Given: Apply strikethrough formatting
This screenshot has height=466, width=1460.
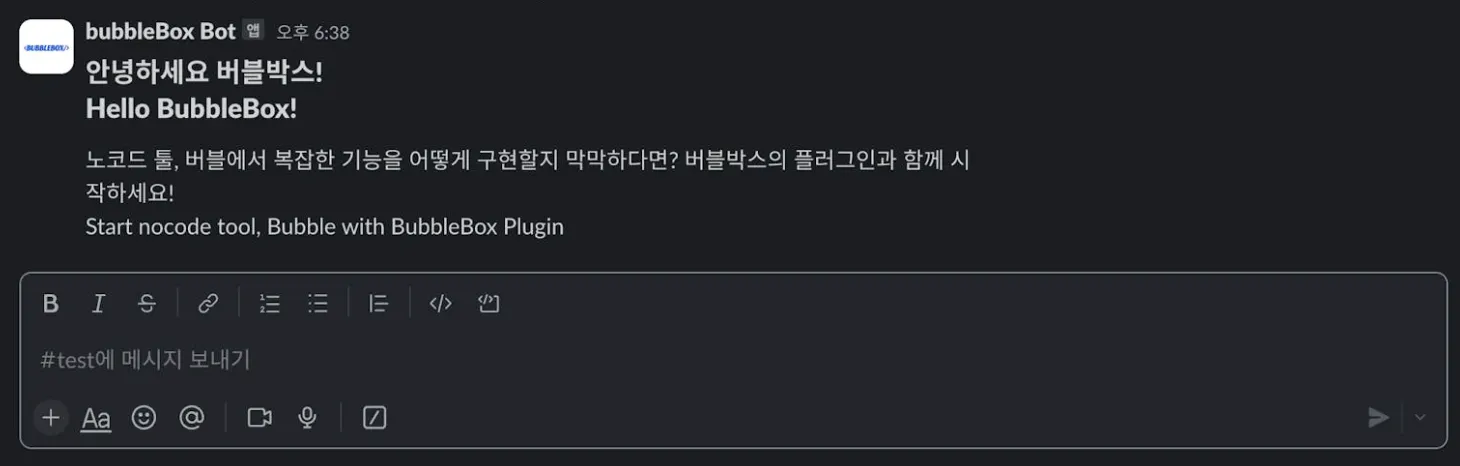Looking at the screenshot, I should point(147,304).
